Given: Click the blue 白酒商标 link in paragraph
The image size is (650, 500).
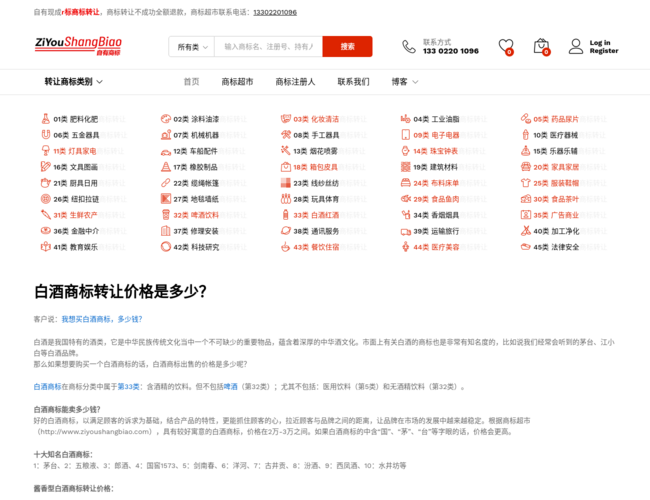Looking at the screenshot, I should click(x=47, y=386).
